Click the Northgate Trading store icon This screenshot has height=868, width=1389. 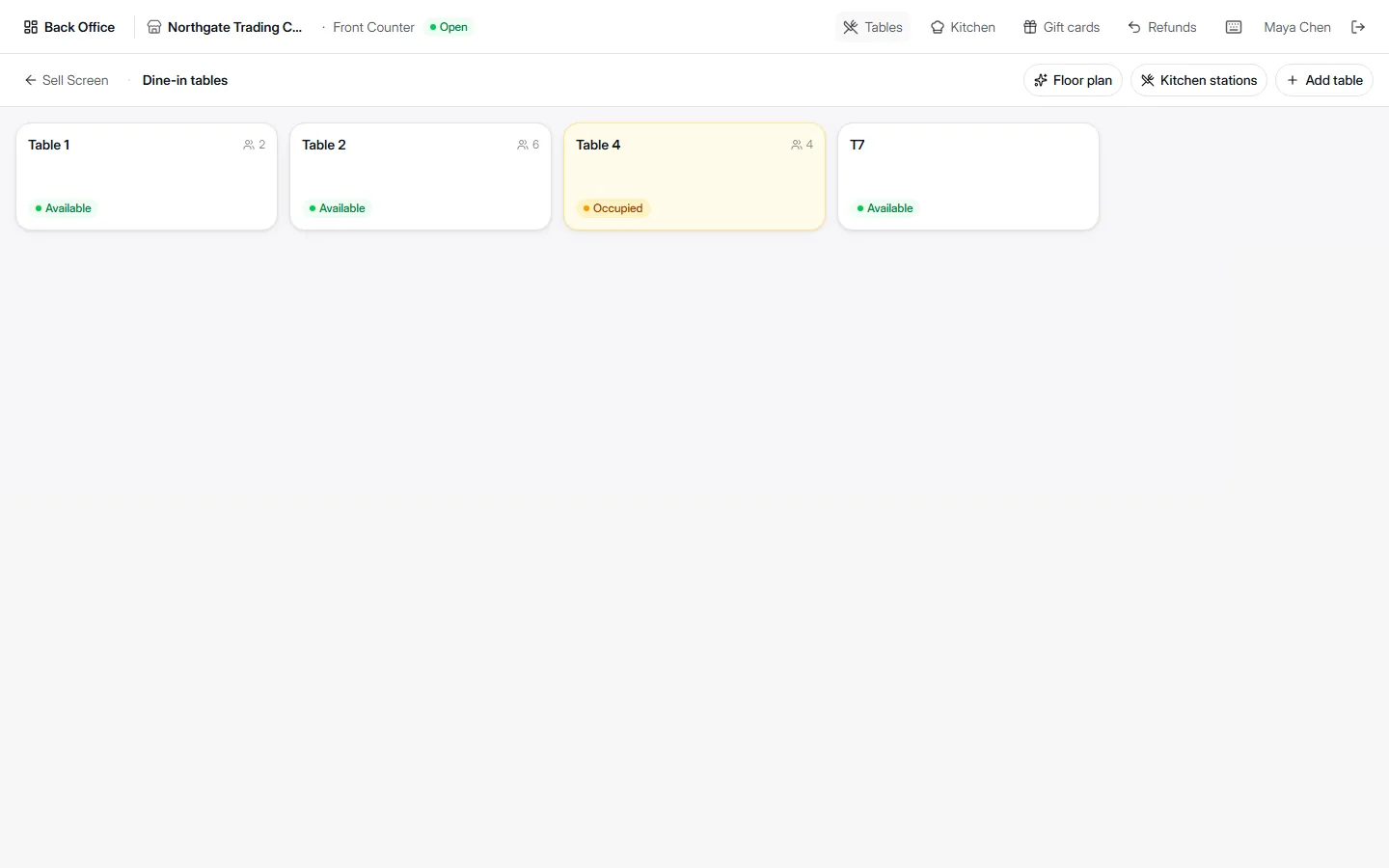(x=154, y=27)
